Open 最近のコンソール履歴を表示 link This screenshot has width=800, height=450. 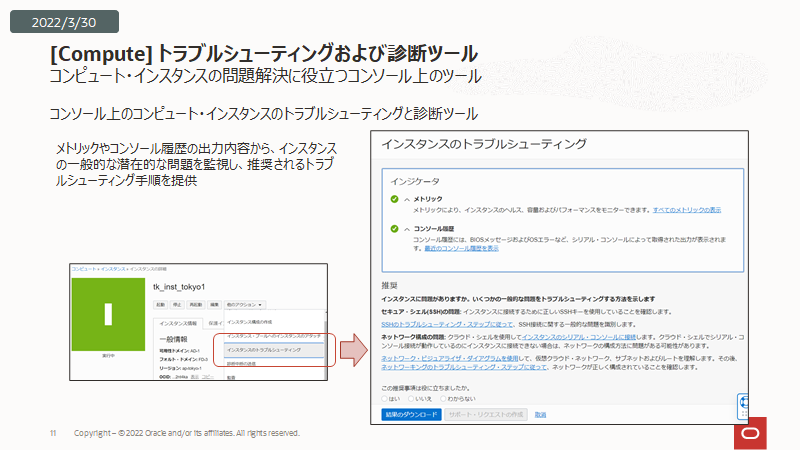pos(462,248)
